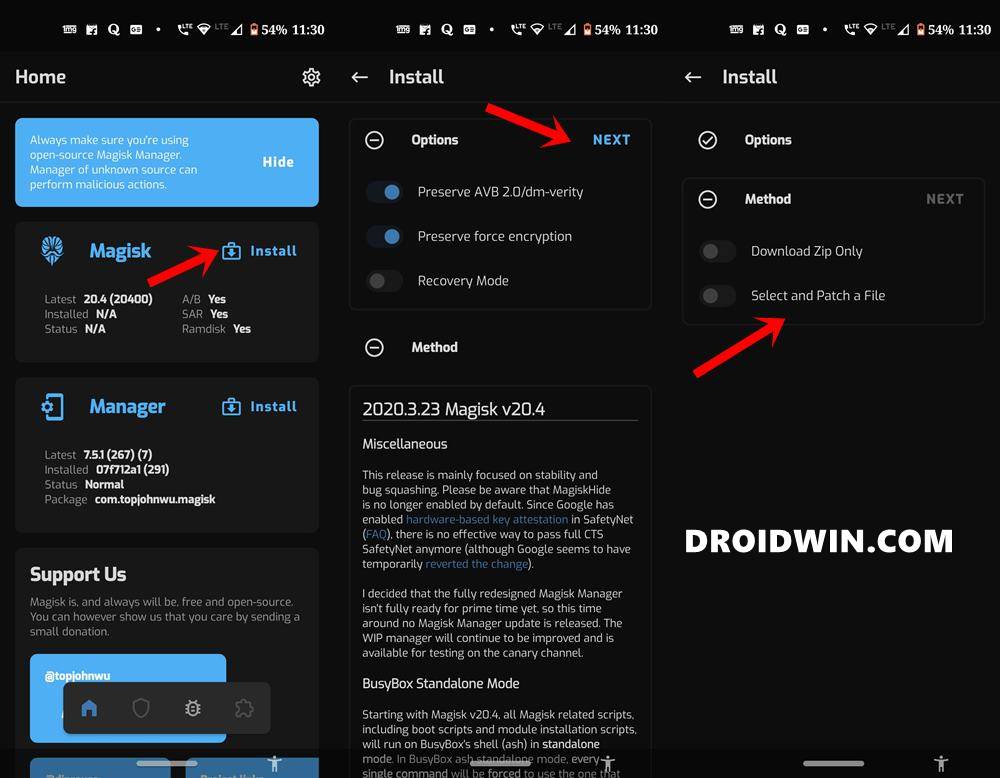The width and height of the screenshot is (1000, 778).
Task: Tap accessibility button on middle screen
Action: pos(608,763)
